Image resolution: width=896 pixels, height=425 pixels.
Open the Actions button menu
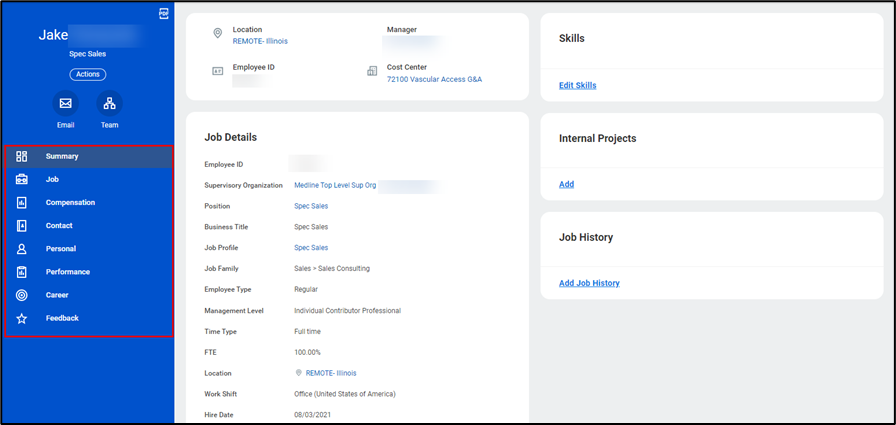pyautogui.click(x=87, y=74)
